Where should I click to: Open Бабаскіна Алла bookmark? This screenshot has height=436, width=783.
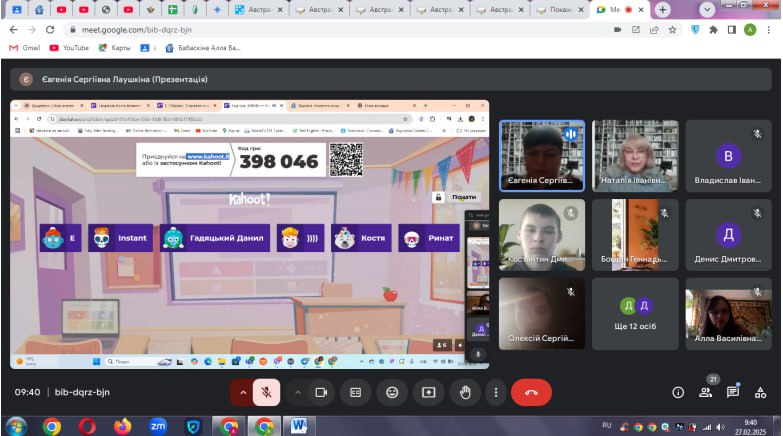pos(203,48)
